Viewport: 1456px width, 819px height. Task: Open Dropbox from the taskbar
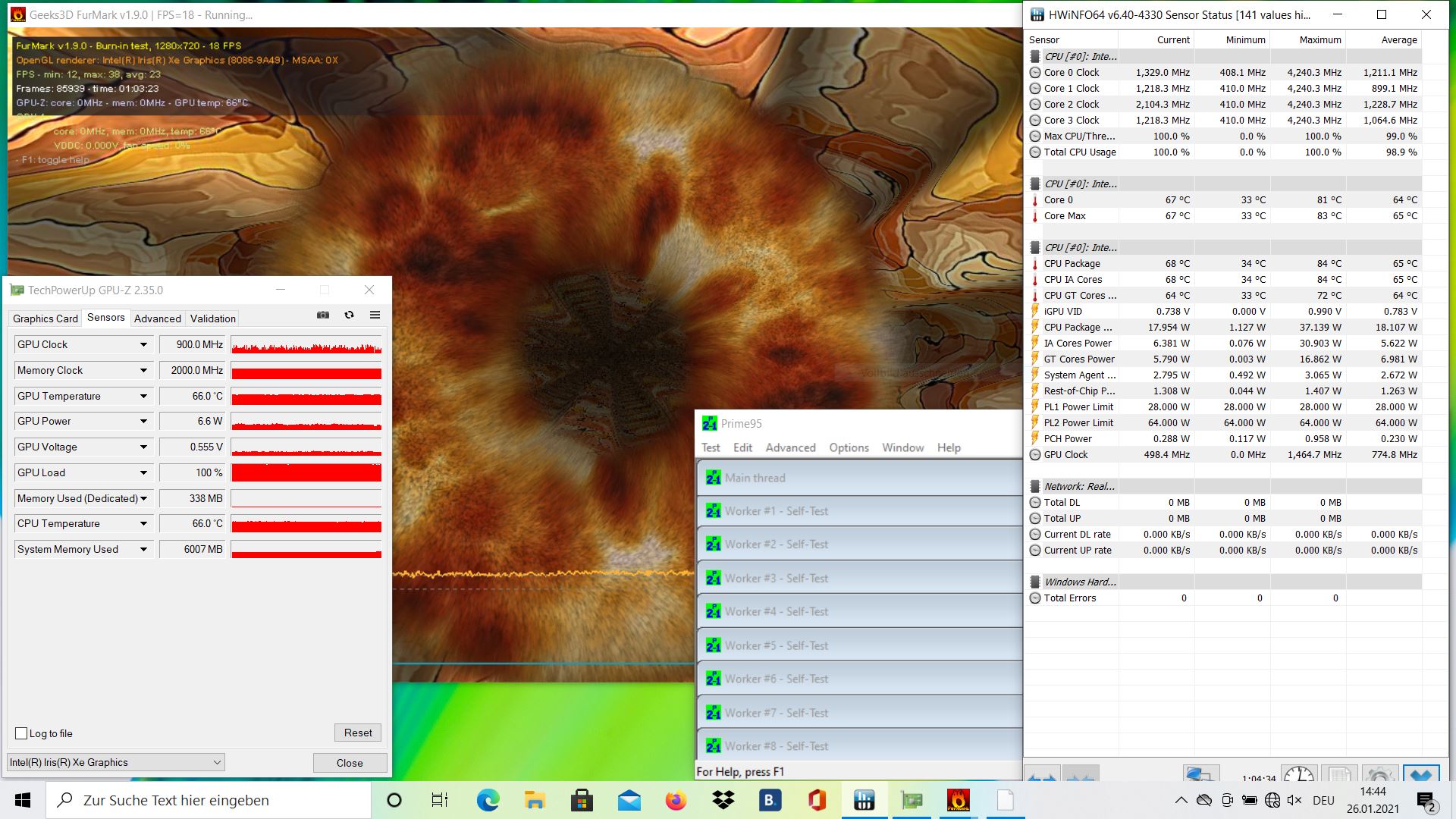pos(723,800)
